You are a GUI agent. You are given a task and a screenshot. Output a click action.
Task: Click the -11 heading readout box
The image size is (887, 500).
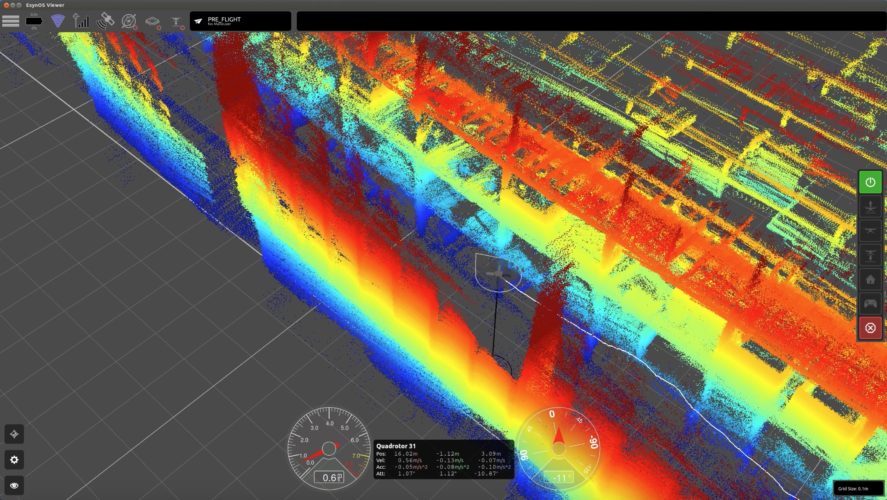pos(559,478)
